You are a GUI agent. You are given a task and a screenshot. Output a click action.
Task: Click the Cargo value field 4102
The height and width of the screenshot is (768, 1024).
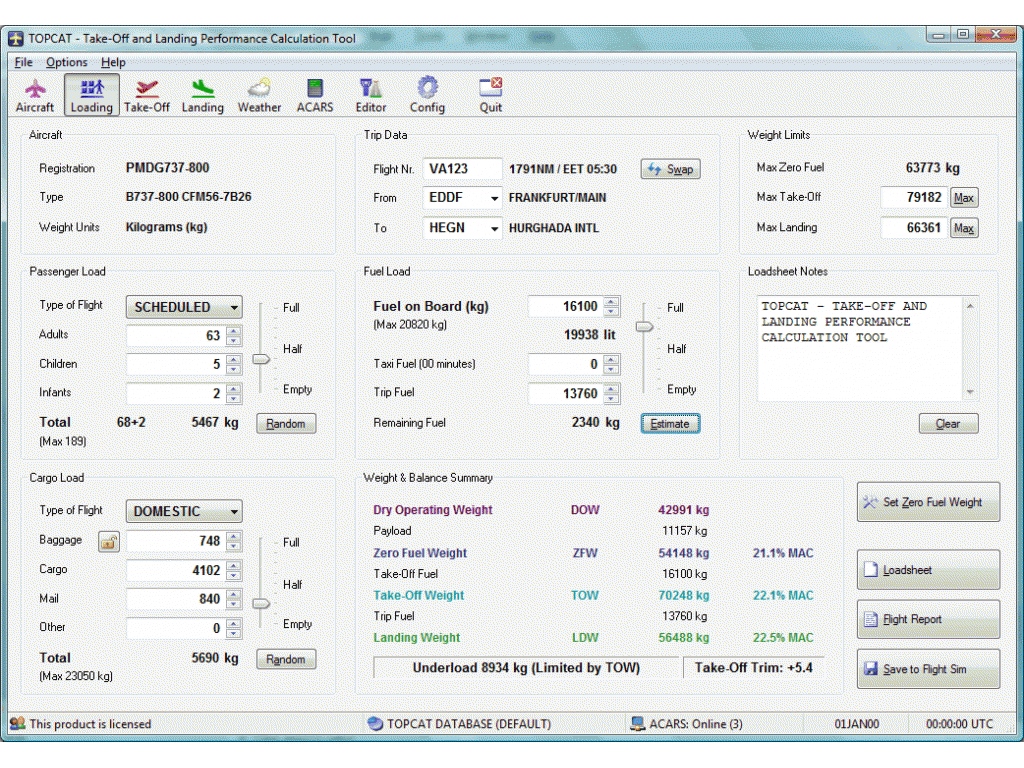point(176,570)
